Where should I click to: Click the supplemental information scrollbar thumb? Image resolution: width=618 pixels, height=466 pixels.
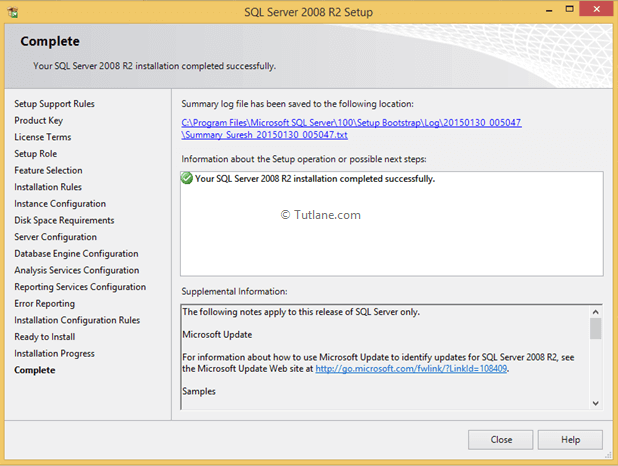click(x=596, y=328)
